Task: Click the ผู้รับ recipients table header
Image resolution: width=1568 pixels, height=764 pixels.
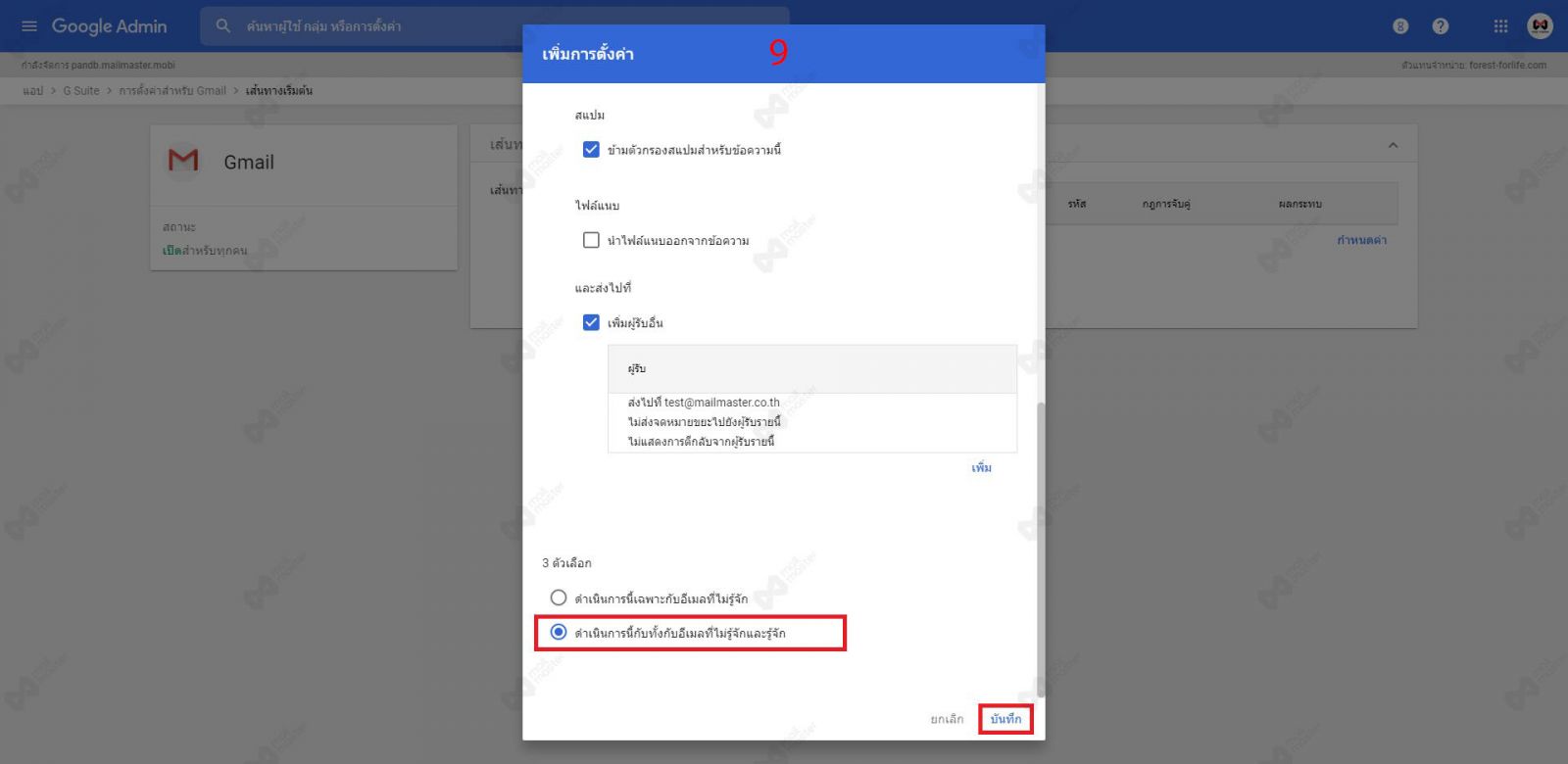Action: click(811, 369)
